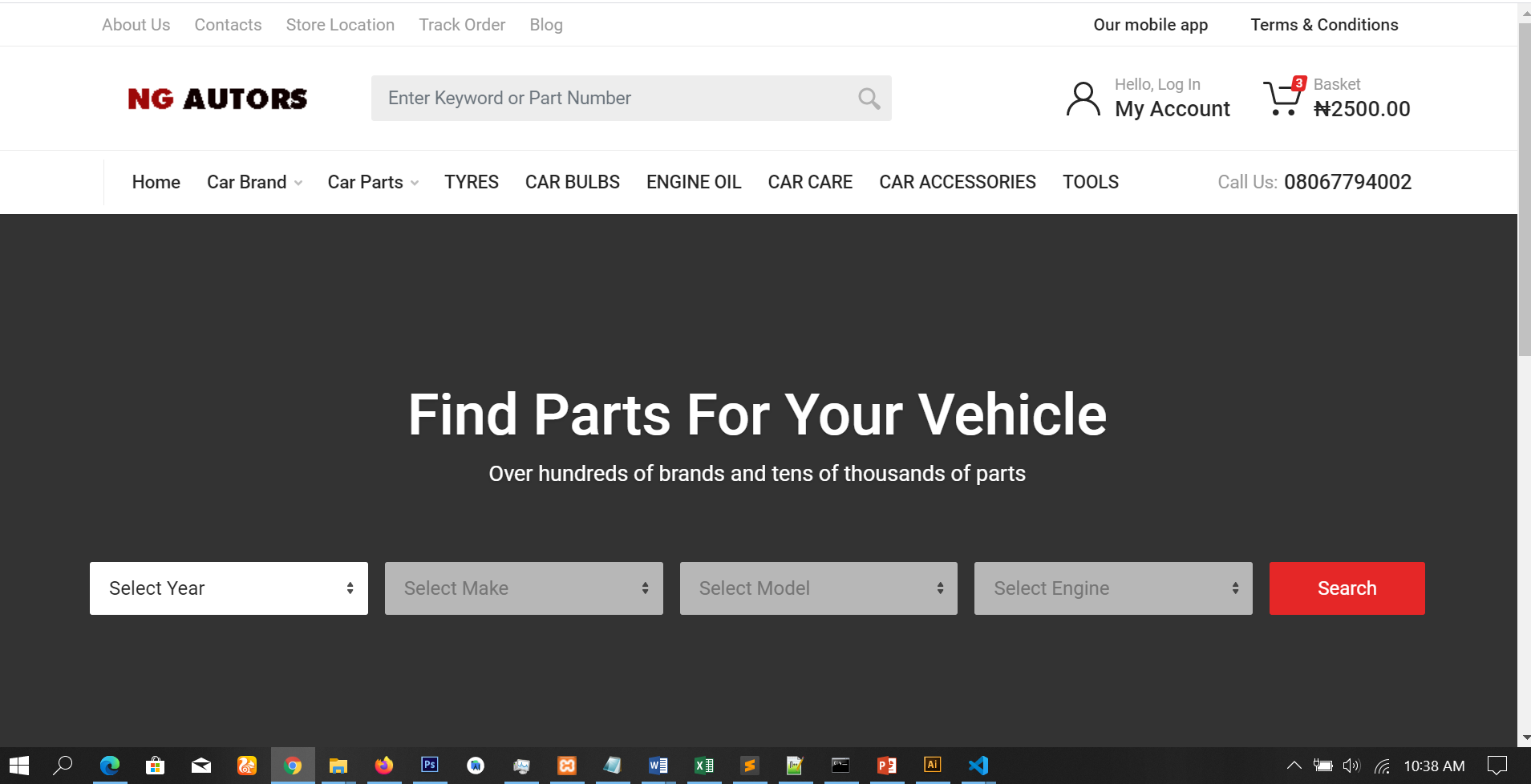Go to the ENGINE OIL category

coord(694,183)
